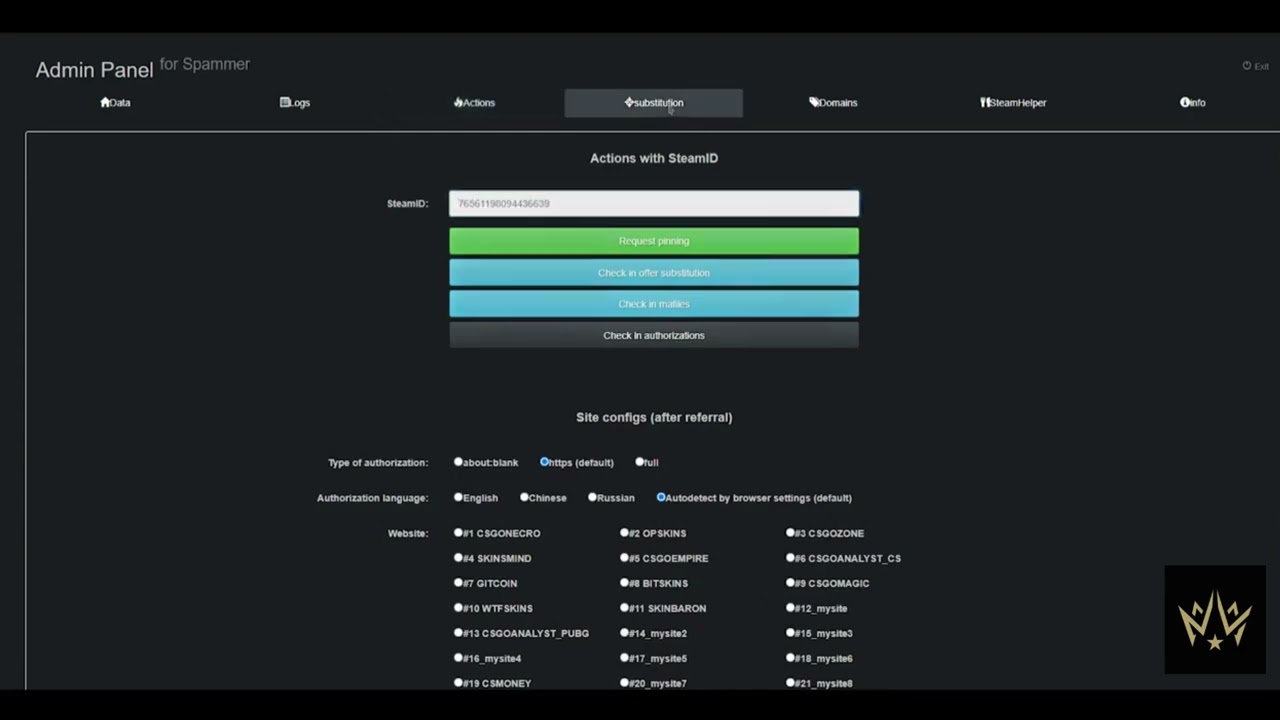Click the Exit link
Image resolution: width=1280 pixels, height=720 pixels.
1255,66
